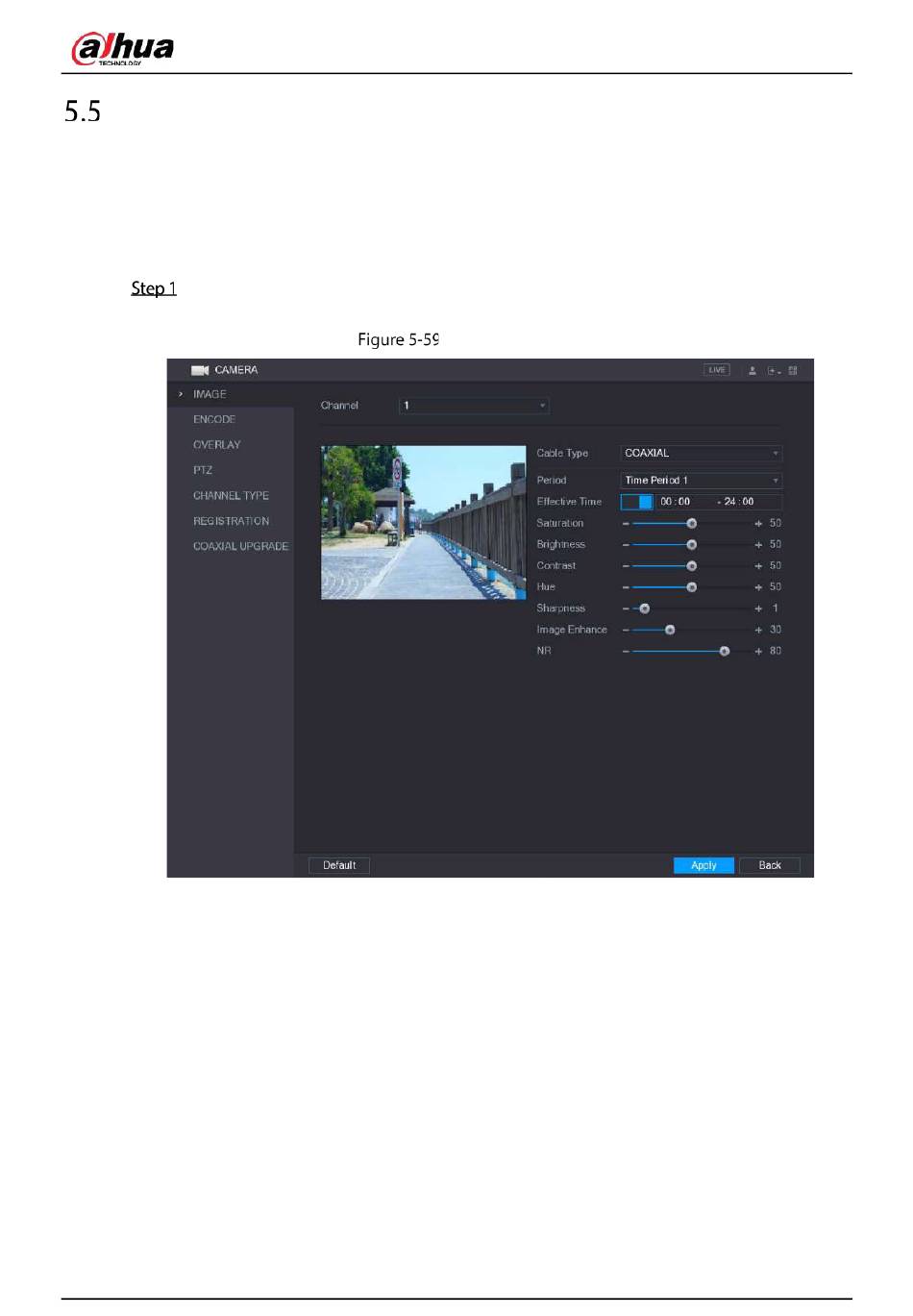
Task: Increase Hue with plus icon
Action: [758, 587]
